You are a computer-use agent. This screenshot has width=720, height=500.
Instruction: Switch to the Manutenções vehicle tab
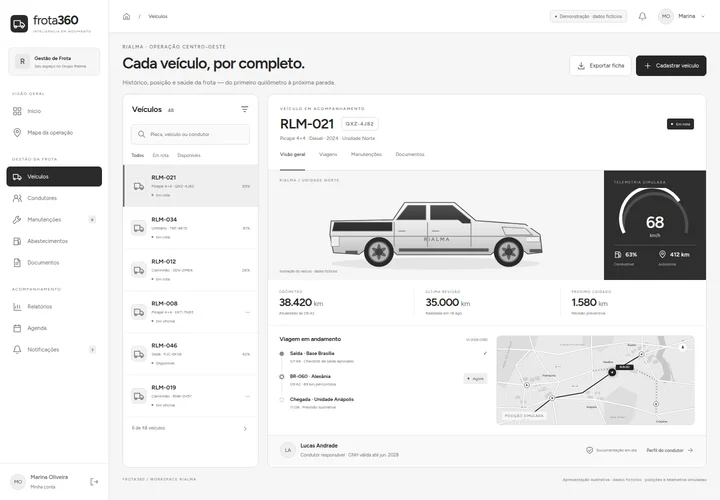(x=366, y=155)
